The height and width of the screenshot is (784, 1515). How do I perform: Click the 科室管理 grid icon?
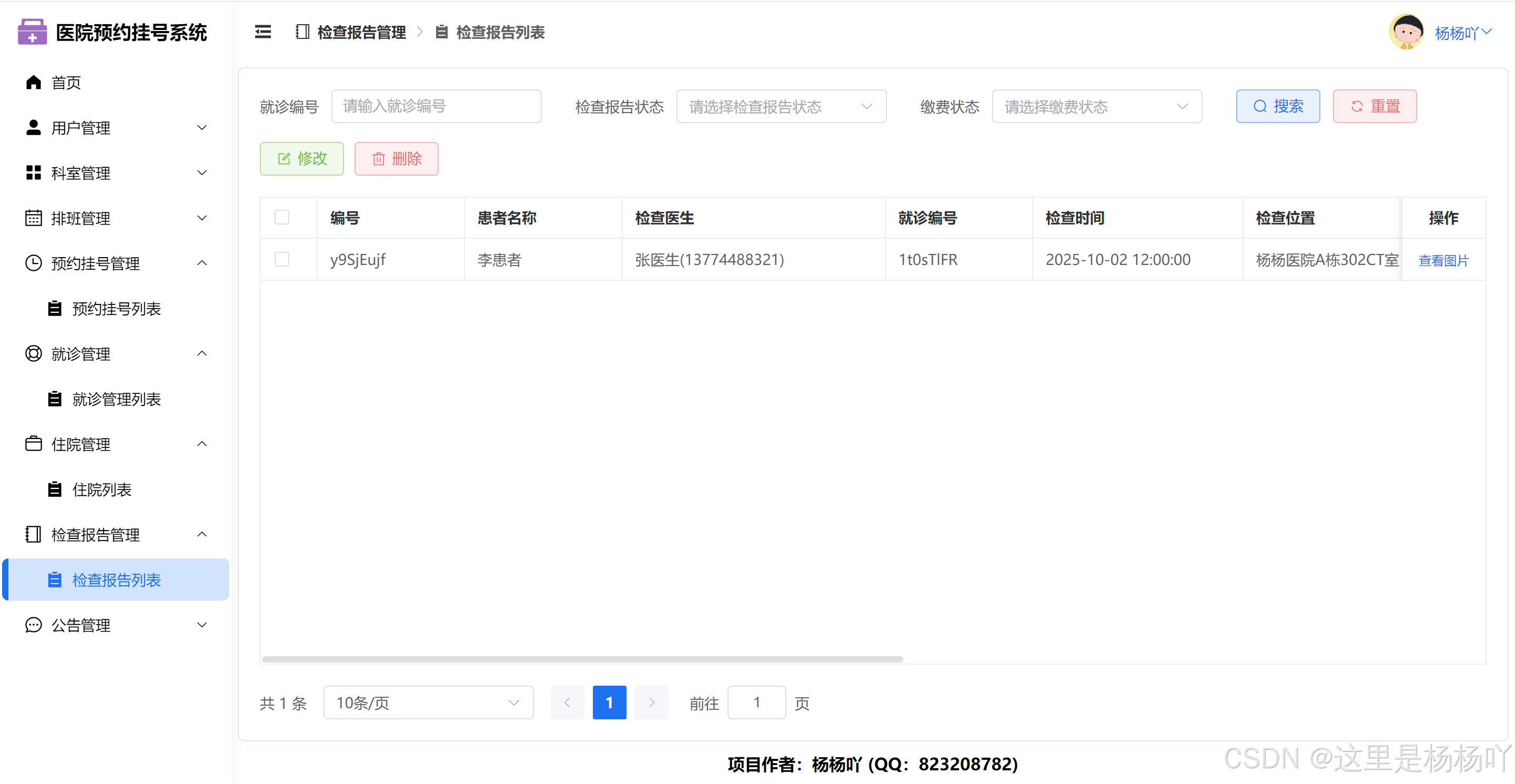coord(34,173)
